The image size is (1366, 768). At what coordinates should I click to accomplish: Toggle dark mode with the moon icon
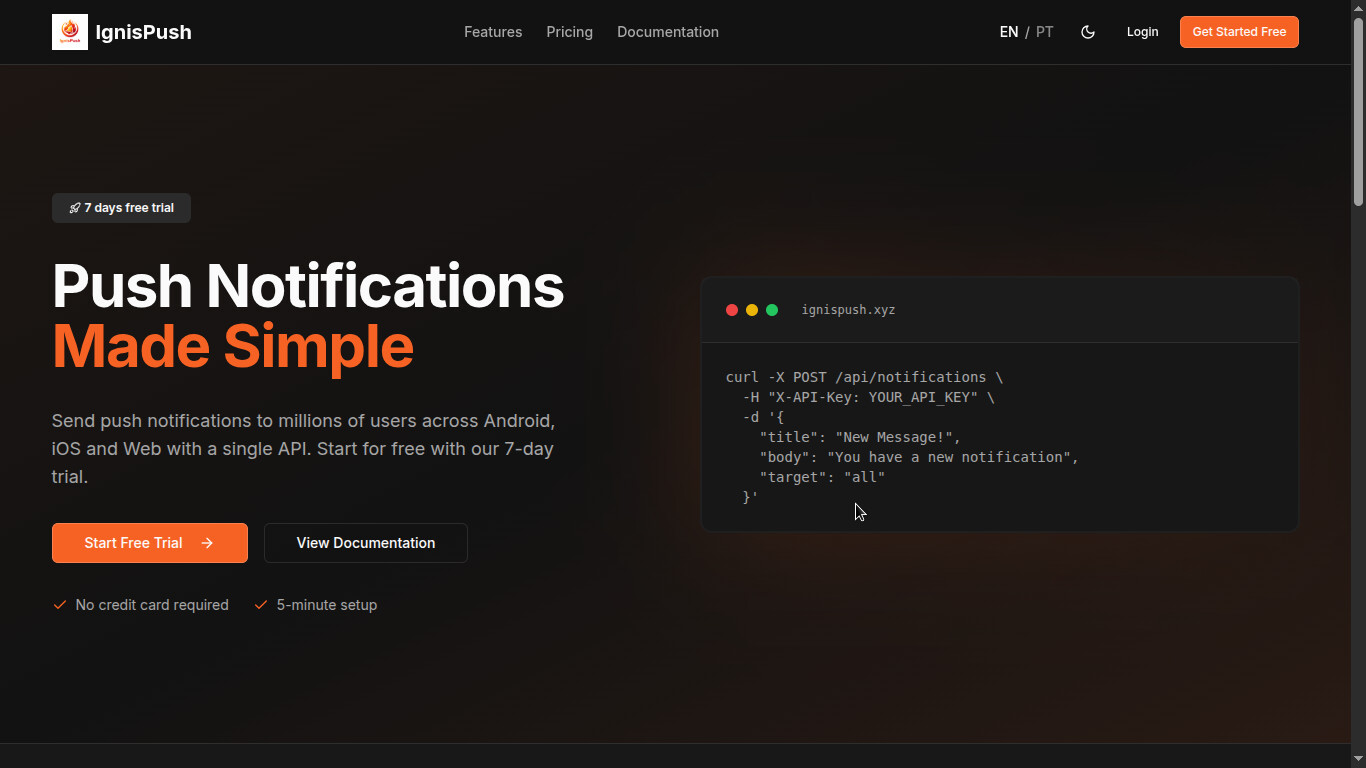1088,31
